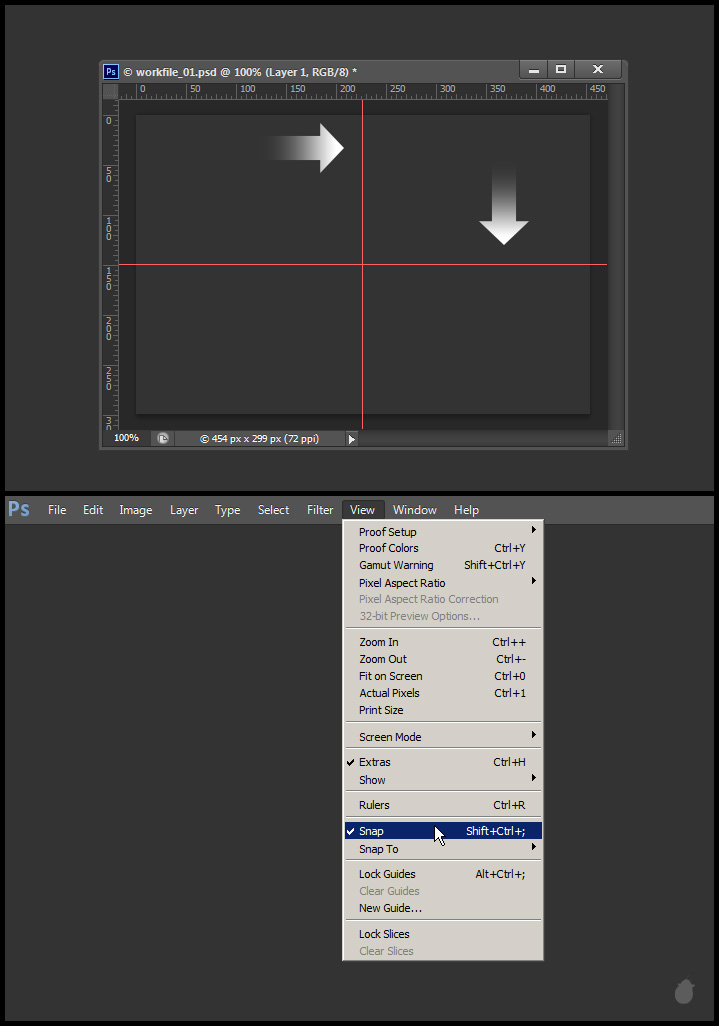Open the status bar info arrow menu

click(351, 439)
